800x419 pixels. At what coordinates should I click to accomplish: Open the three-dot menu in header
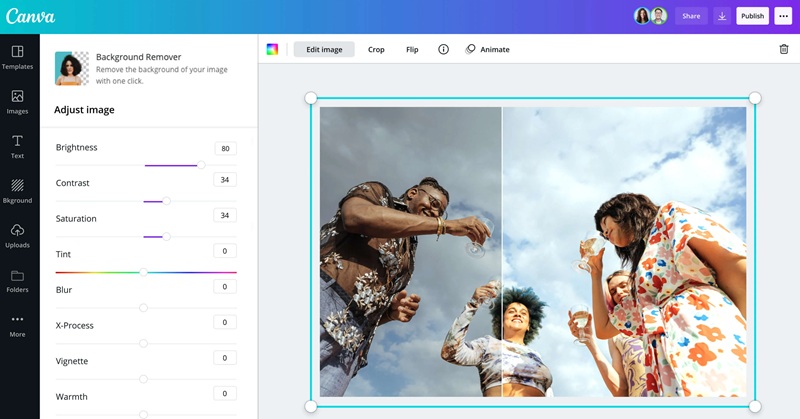[783, 16]
